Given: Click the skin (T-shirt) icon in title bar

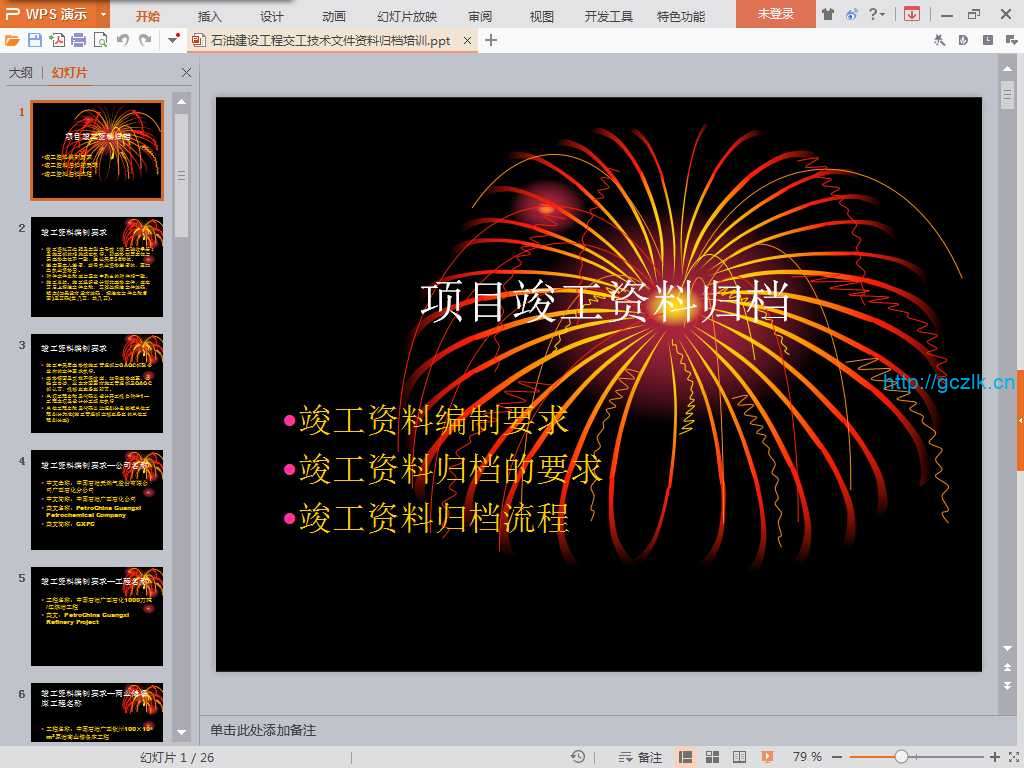Looking at the screenshot, I should (x=827, y=14).
